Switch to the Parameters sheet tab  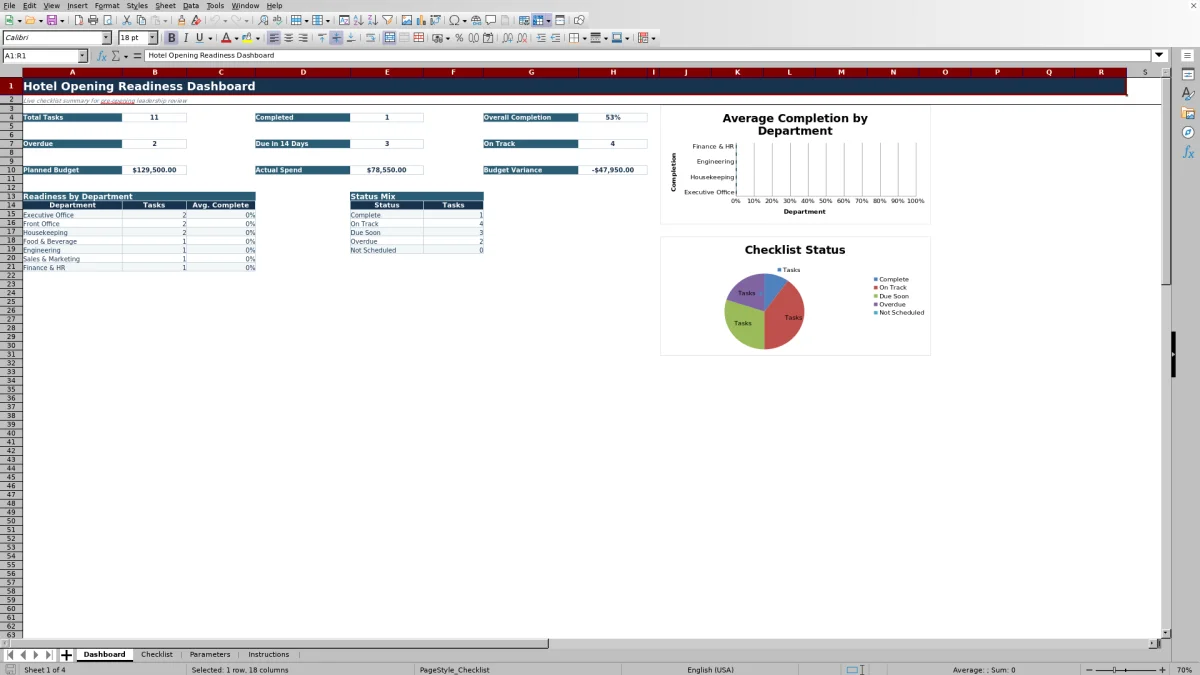(x=210, y=655)
